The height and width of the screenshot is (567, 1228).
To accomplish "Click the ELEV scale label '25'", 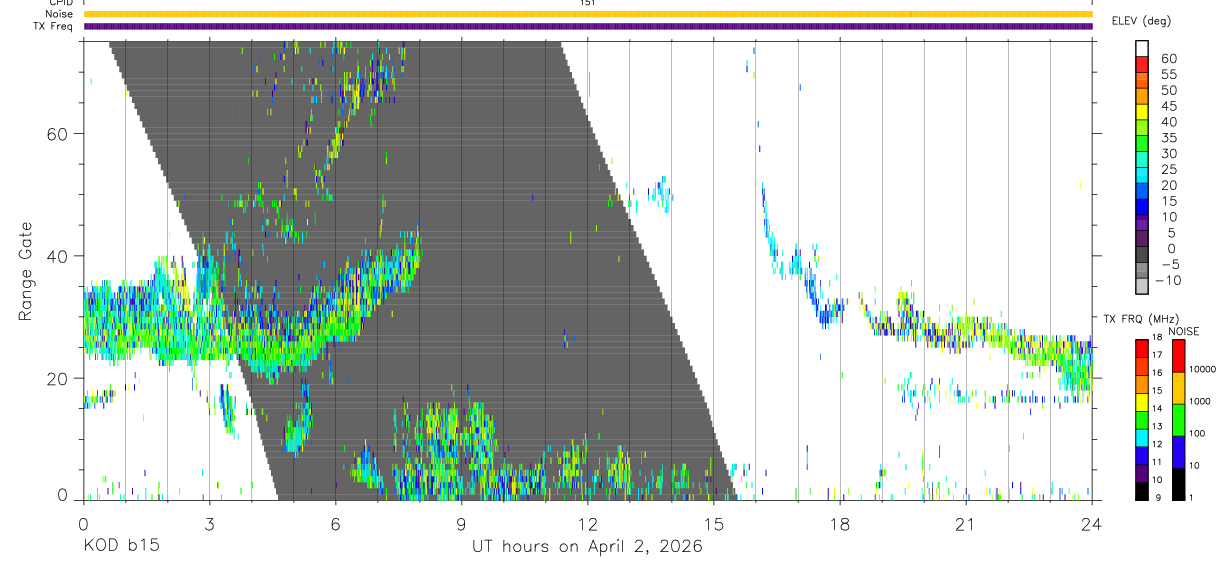I will pos(1168,170).
